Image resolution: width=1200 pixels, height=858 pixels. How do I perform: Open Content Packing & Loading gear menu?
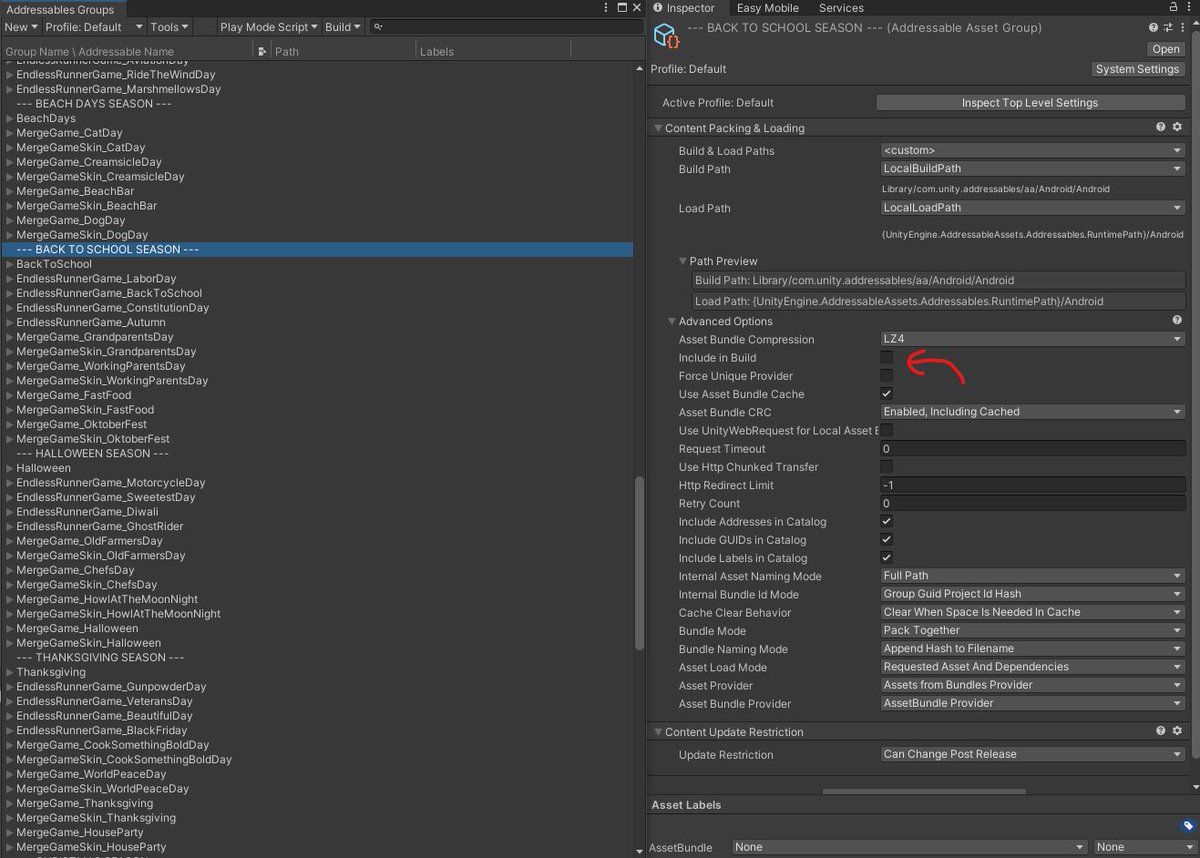1177,128
